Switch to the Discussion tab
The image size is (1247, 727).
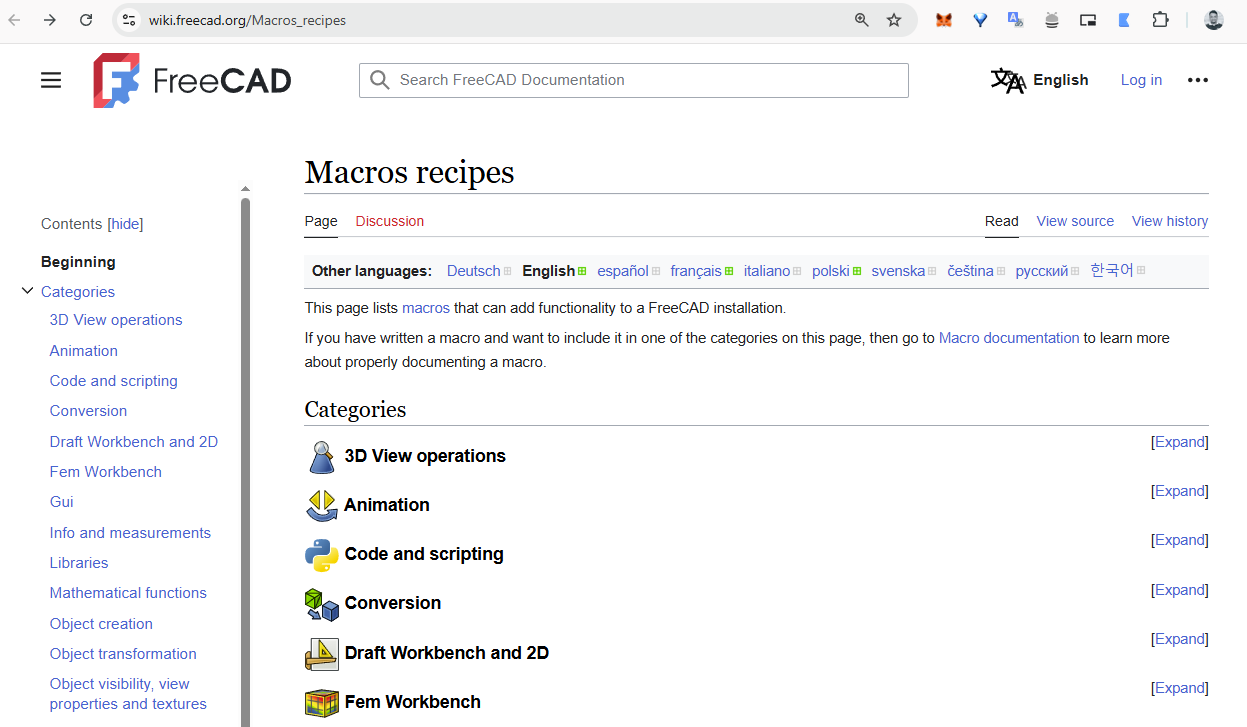390,221
